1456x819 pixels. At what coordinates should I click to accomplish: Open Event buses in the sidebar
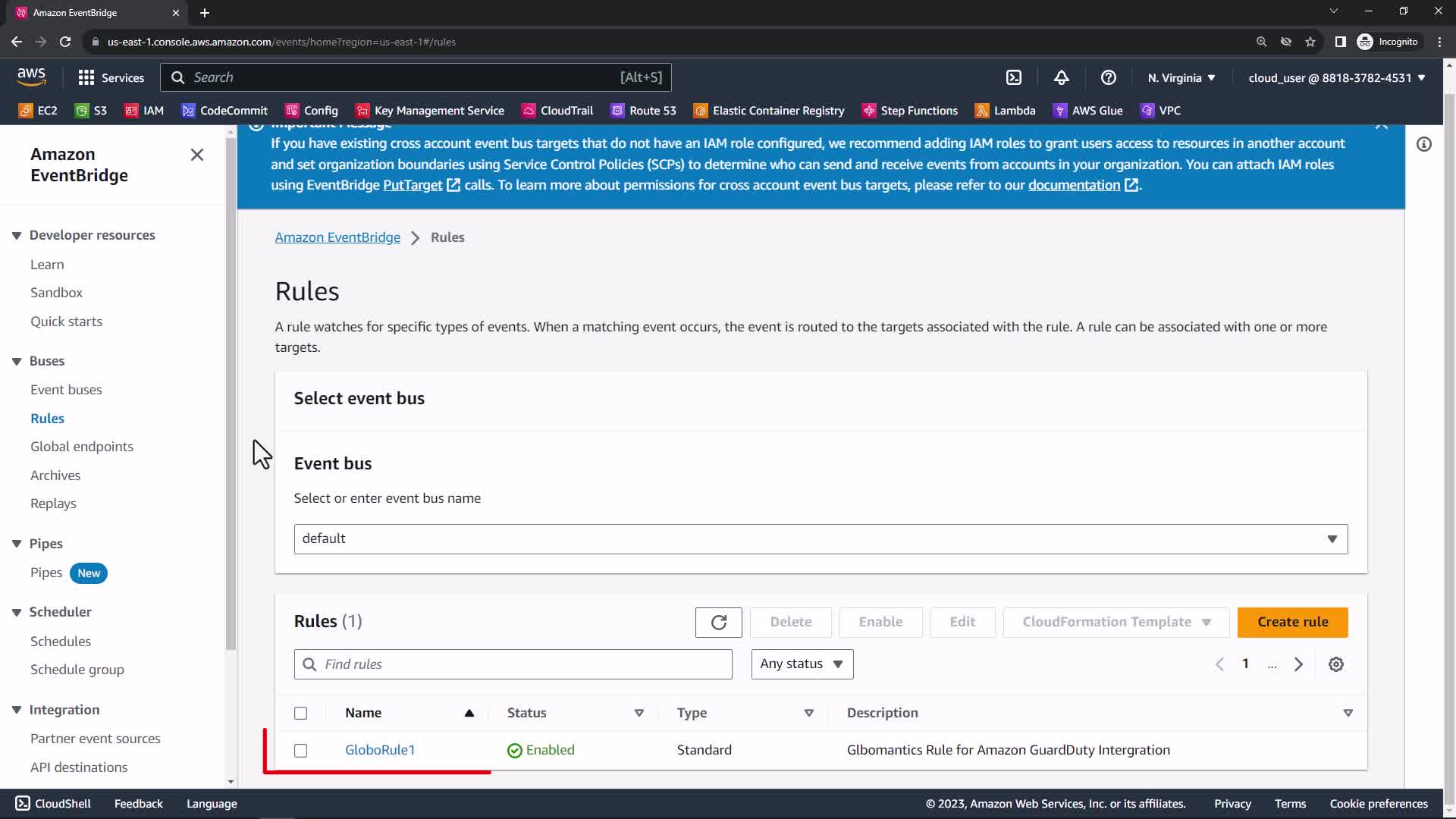(x=66, y=390)
